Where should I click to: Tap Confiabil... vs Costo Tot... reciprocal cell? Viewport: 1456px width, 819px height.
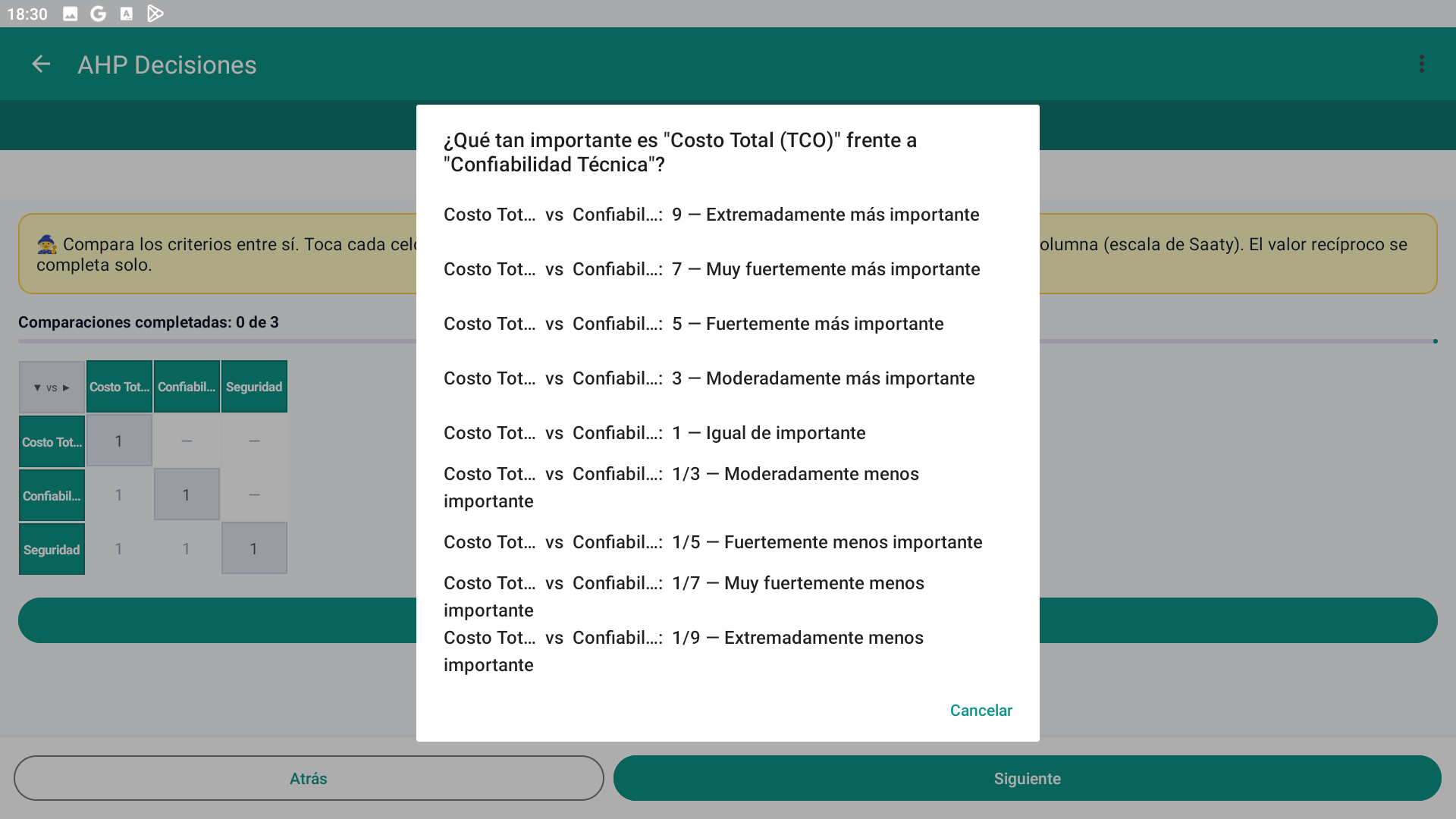click(119, 494)
